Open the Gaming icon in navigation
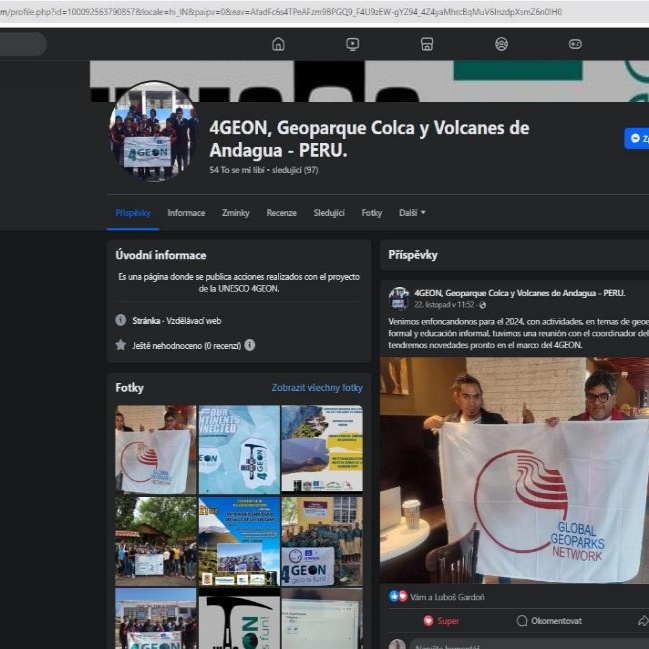Image resolution: width=649 pixels, height=649 pixels. (x=575, y=44)
